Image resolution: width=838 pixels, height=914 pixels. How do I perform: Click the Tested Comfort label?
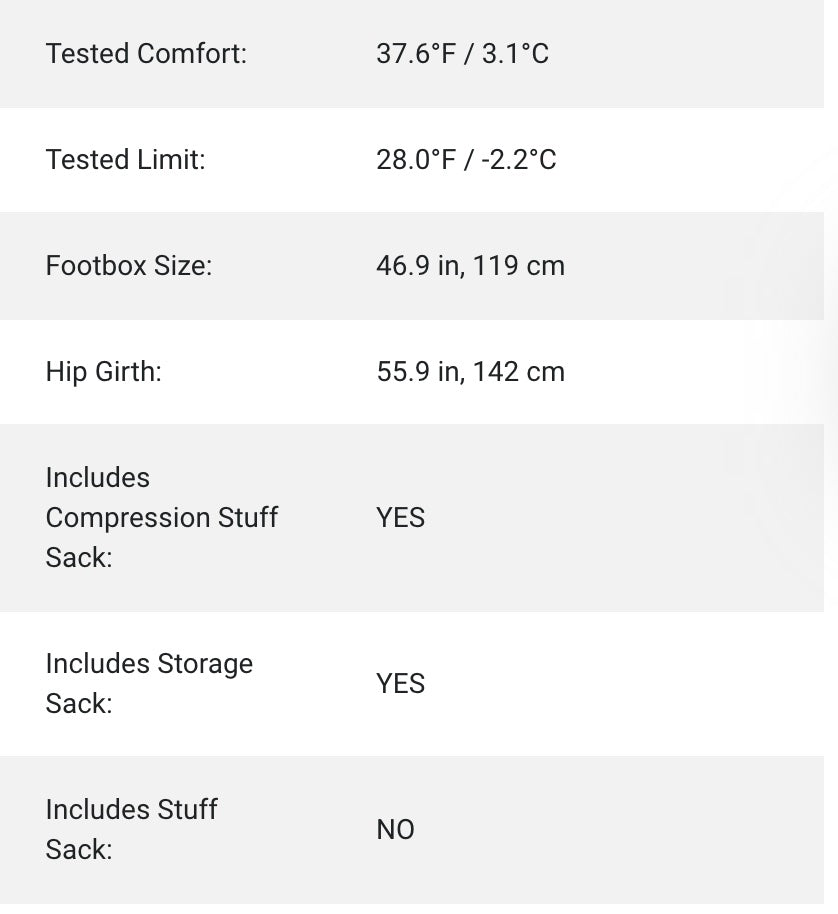[x=146, y=54]
